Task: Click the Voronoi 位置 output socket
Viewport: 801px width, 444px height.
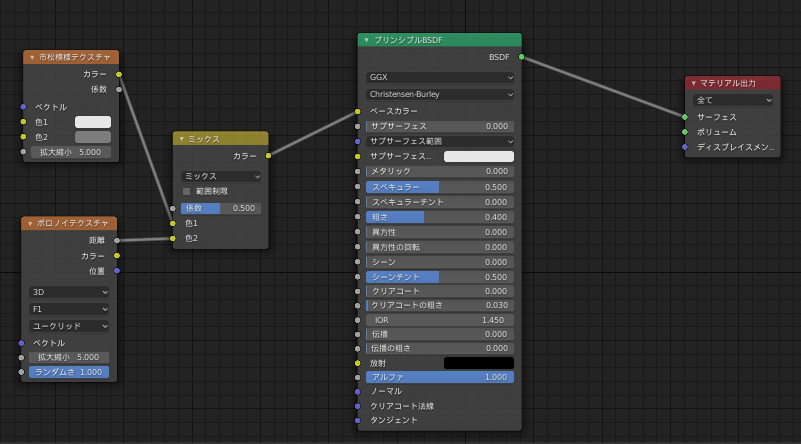Action: click(117, 271)
